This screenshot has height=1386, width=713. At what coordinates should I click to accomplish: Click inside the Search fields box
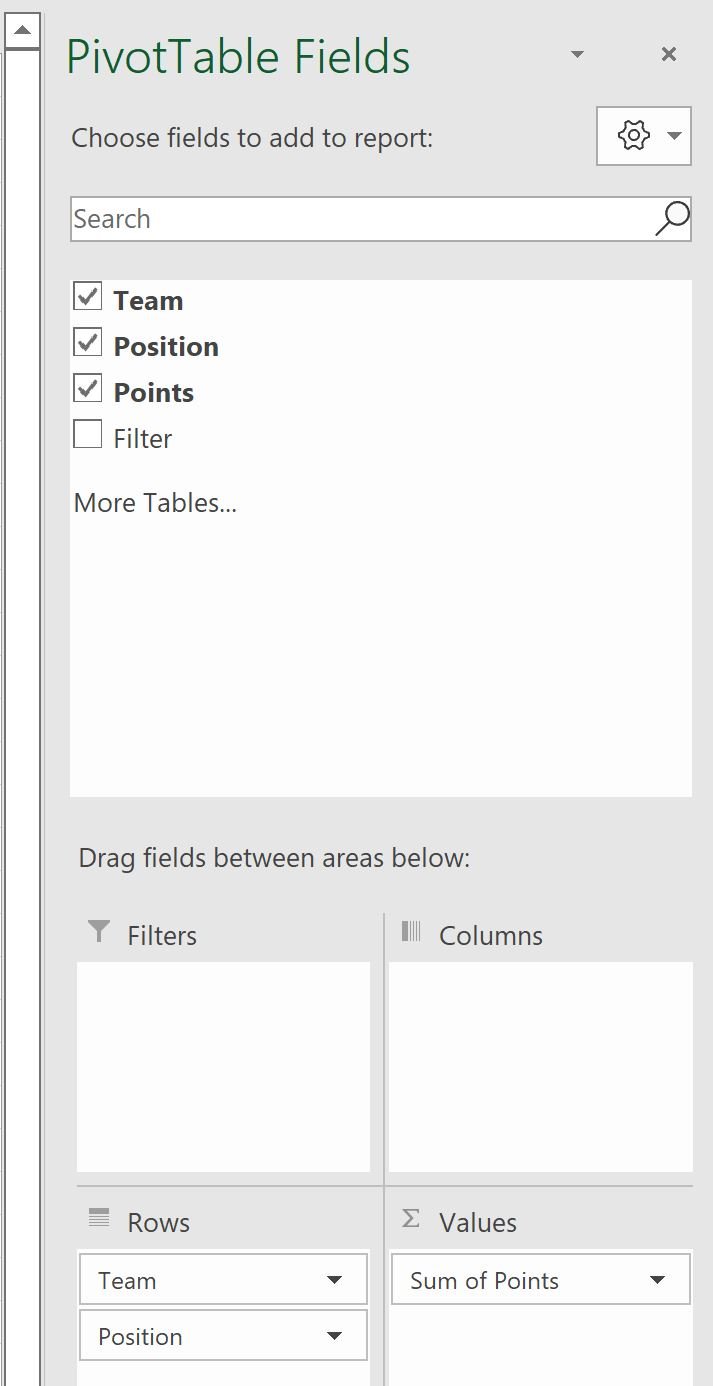tap(360, 219)
